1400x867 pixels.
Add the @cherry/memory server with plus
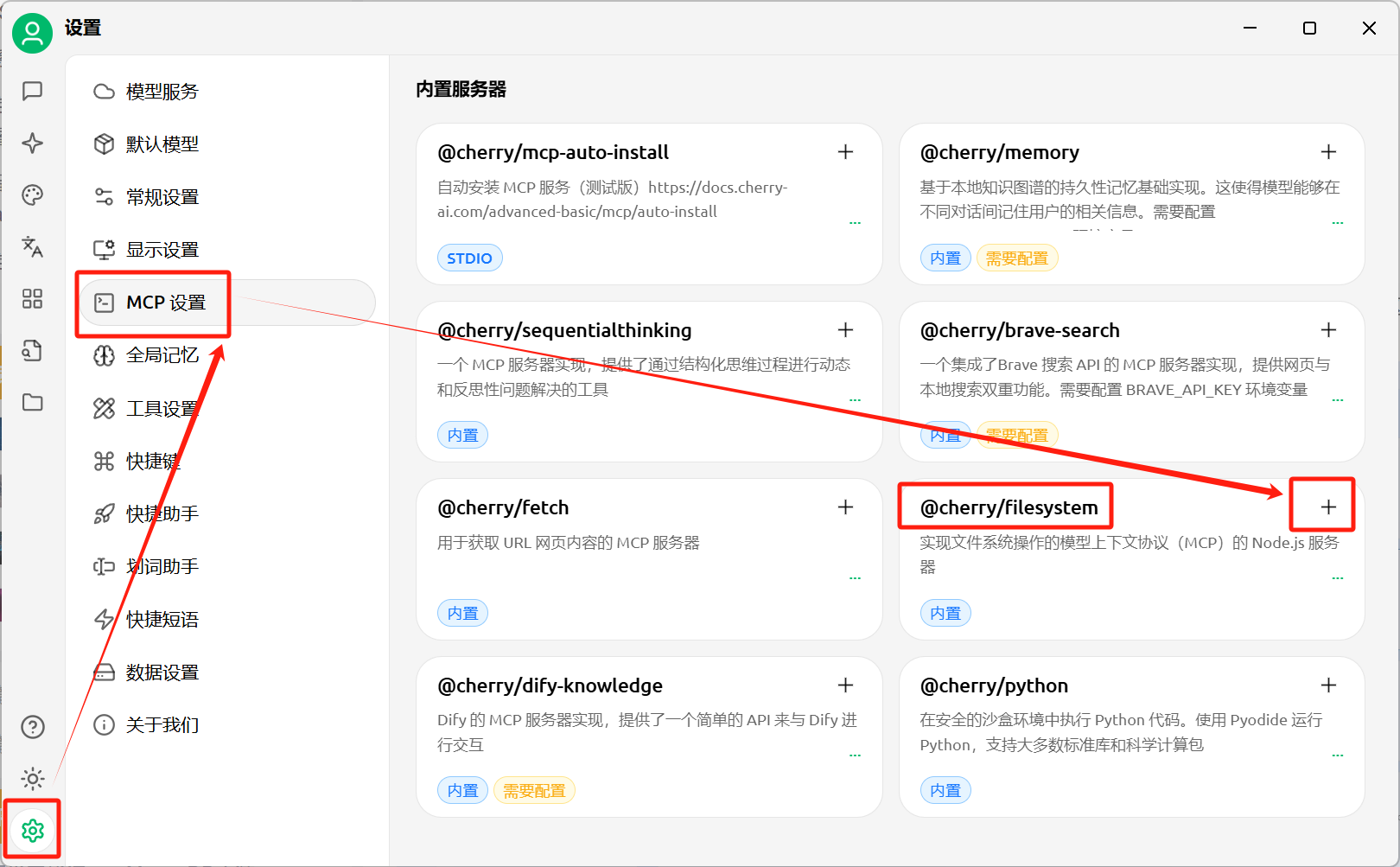click(1328, 152)
